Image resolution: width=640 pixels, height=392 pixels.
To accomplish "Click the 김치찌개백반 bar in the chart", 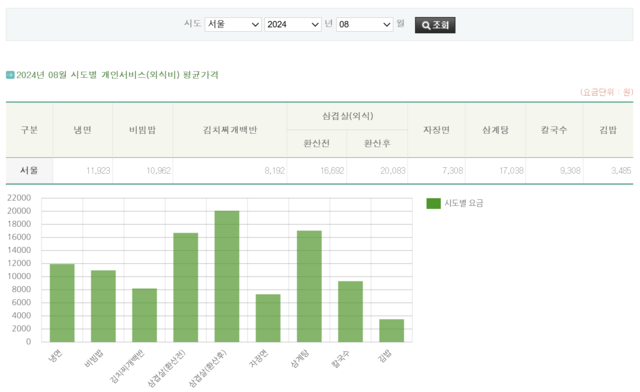I will (144, 315).
